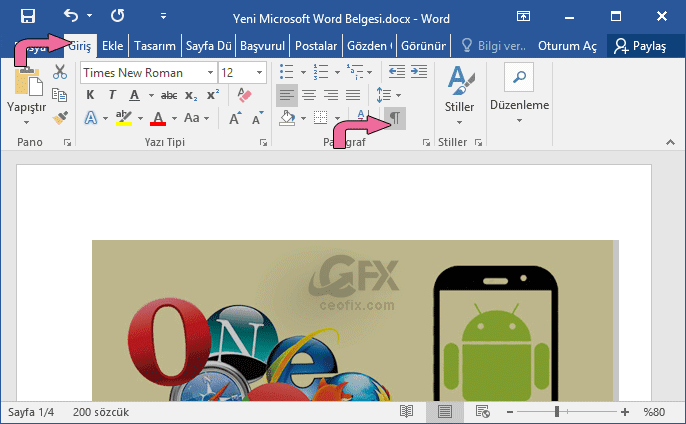
Task: Open the undo history dropdown arrow
Action: (90, 16)
